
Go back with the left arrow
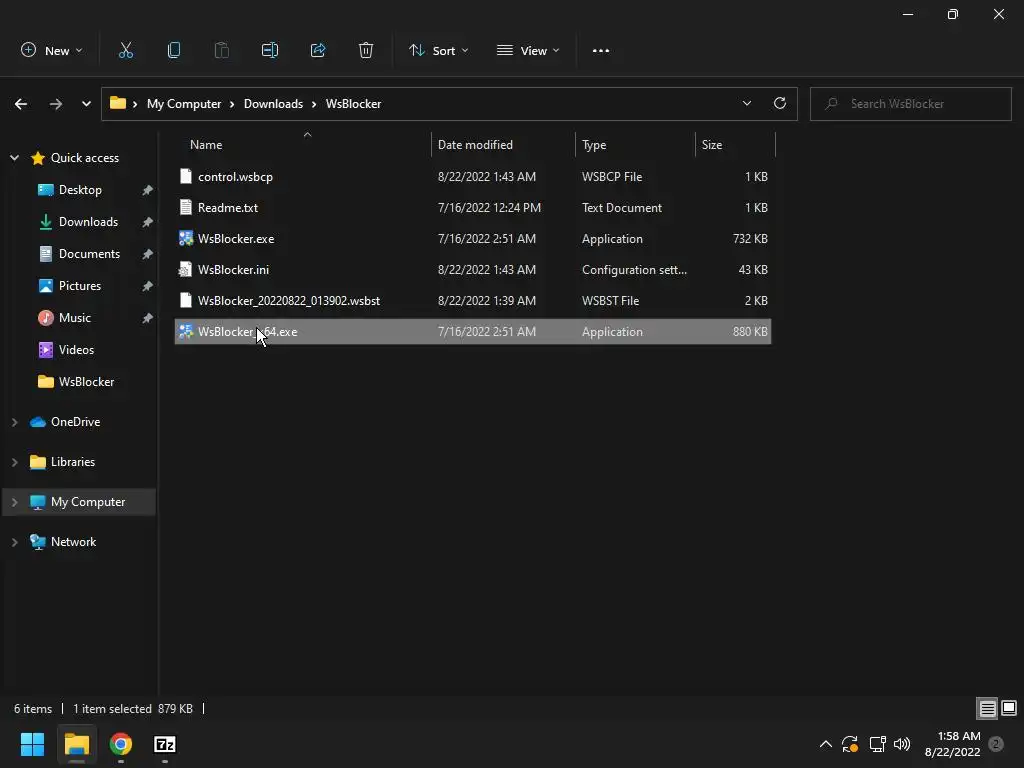(x=21, y=104)
